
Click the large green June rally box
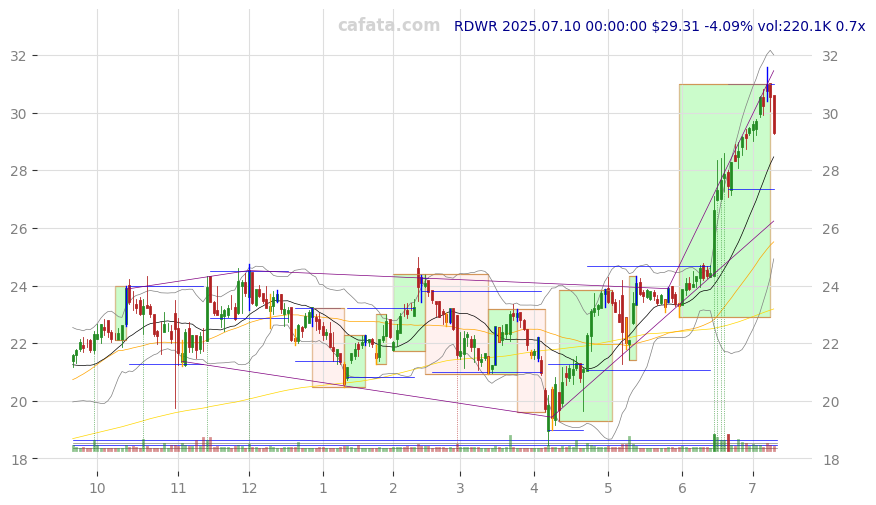(x=725, y=201)
